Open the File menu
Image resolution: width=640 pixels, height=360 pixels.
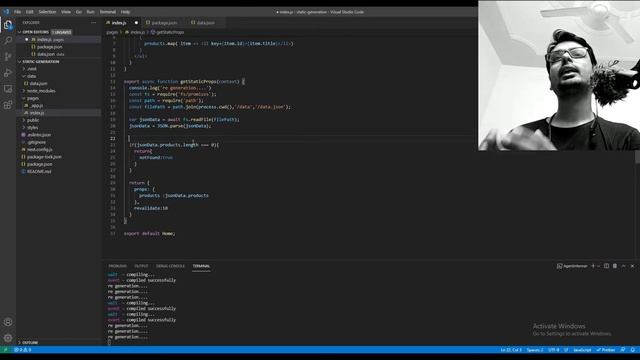(18, 12)
